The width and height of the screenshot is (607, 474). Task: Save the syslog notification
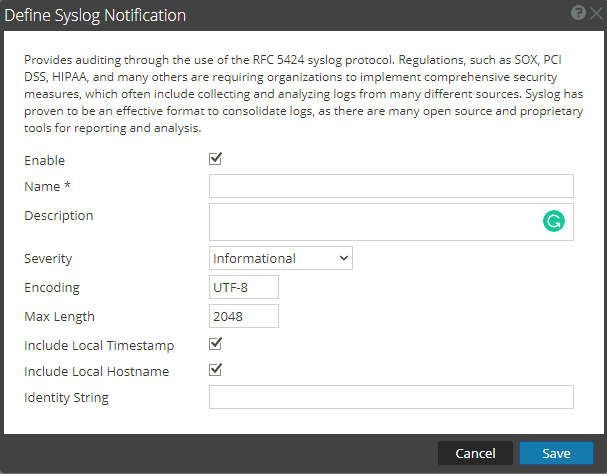coord(556,453)
